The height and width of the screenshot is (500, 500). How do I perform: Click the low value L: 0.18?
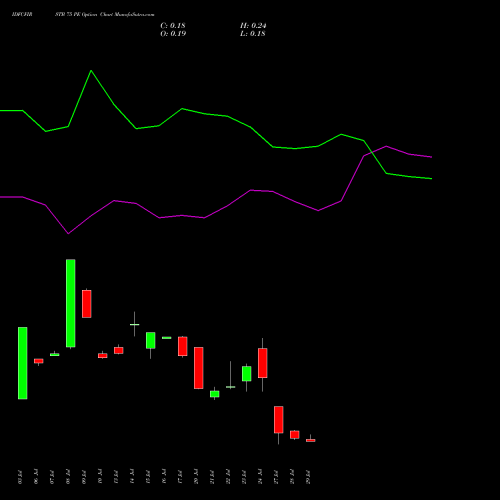[253, 34]
